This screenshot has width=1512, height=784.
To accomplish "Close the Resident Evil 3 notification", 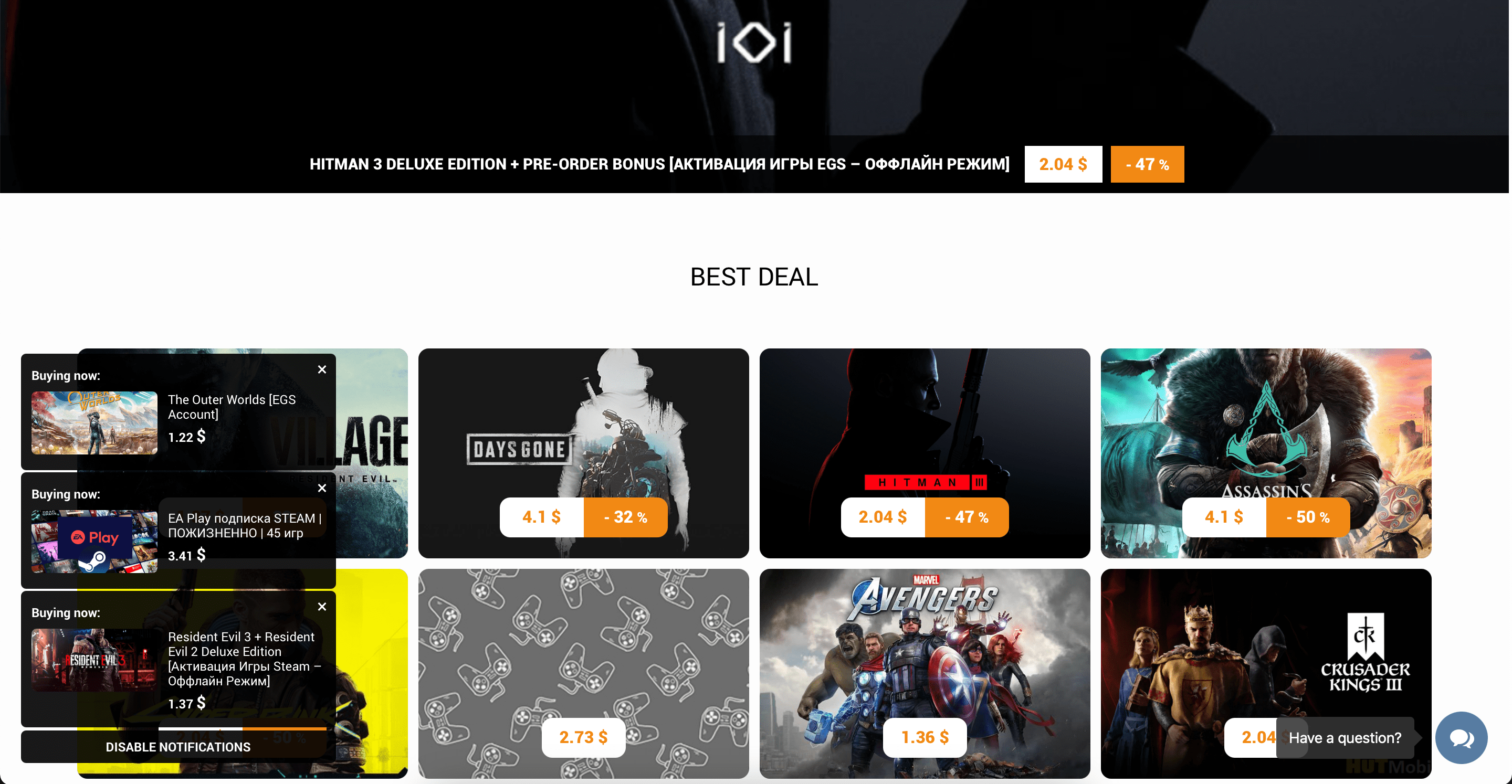I will point(322,607).
